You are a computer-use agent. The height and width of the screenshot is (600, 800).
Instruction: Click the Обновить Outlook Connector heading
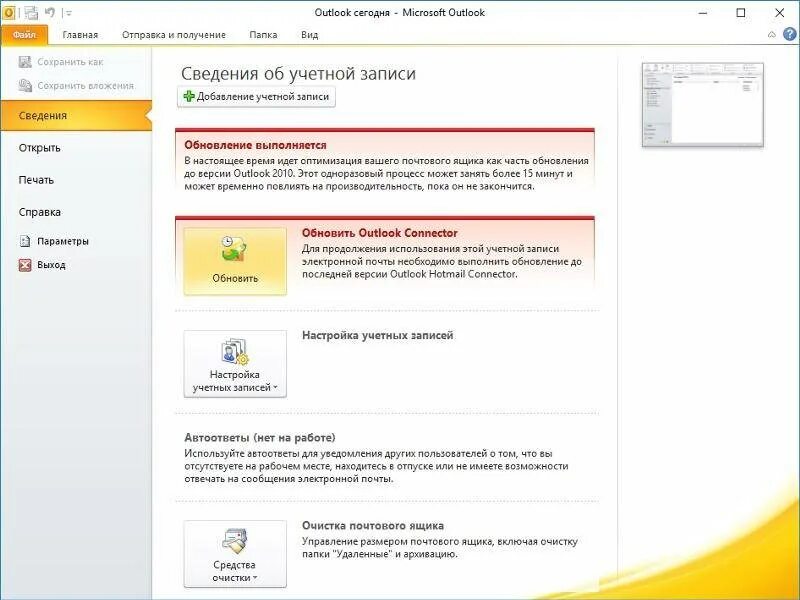[380, 233]
